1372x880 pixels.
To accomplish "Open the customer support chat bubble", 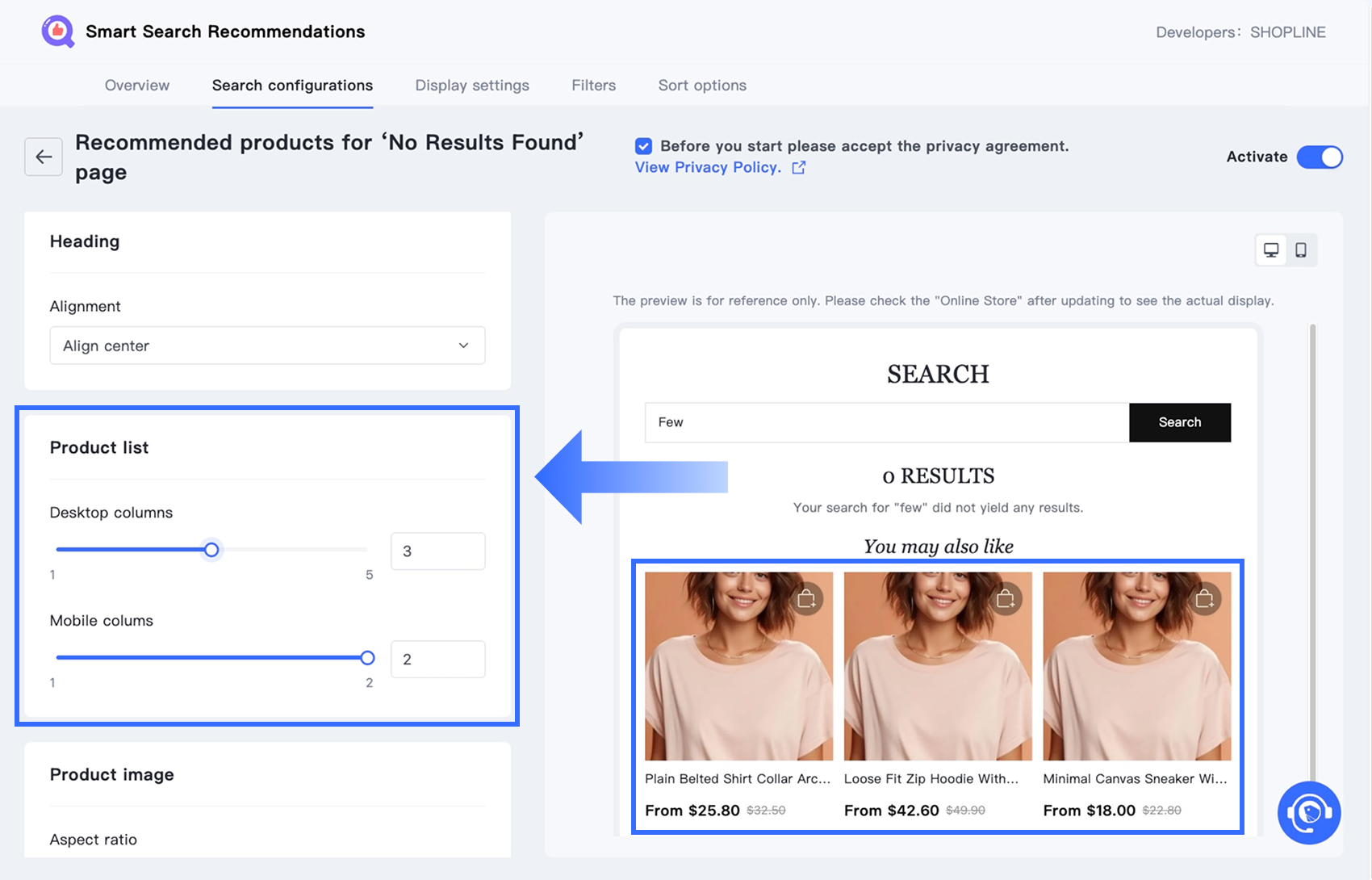I will pyautogui.click(x=1309, y=813).
